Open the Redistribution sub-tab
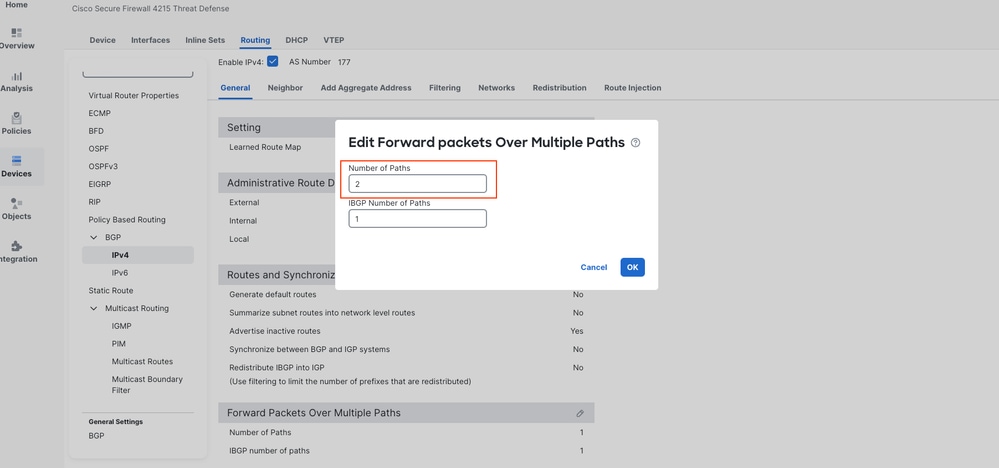 pyautogui.click(x=559, y=88)
